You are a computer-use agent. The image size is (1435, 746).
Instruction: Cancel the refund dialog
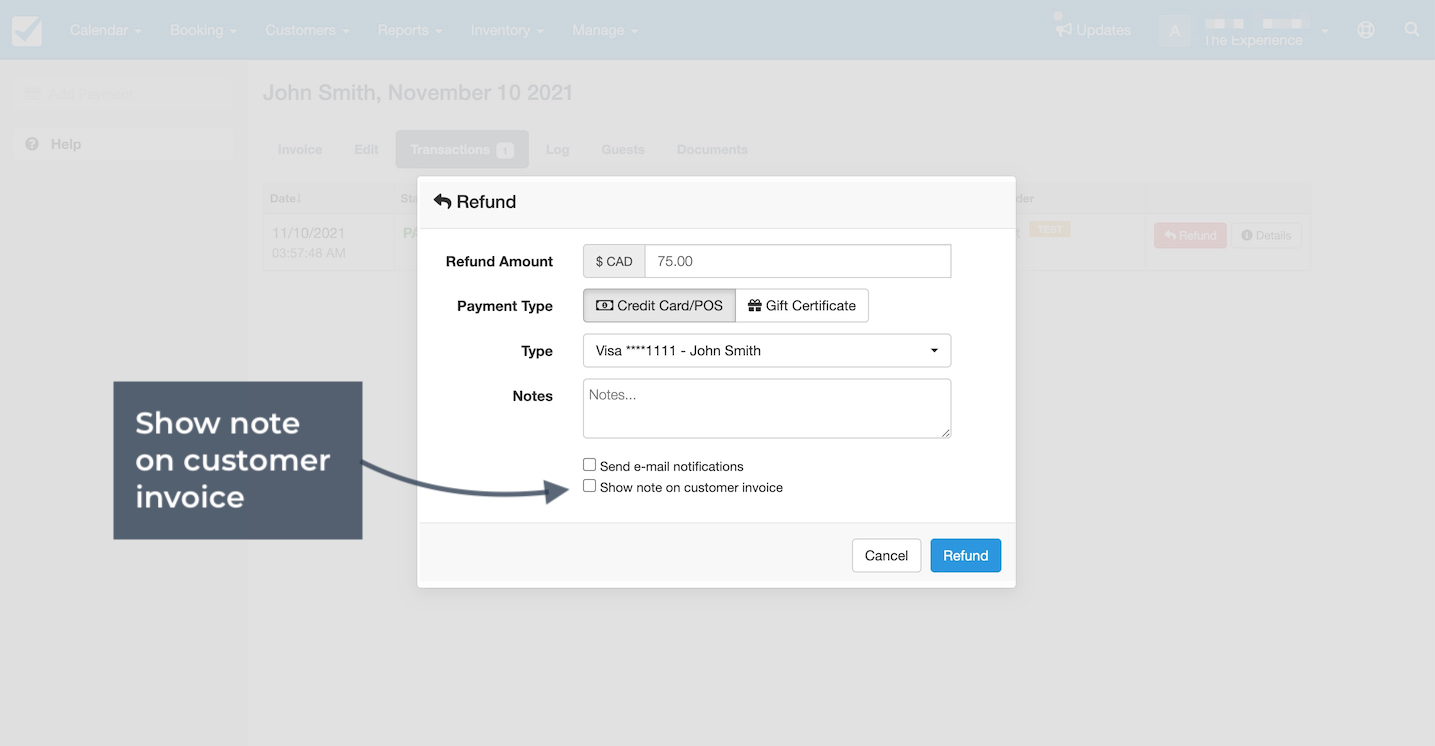pyautogui.click(x=886, y=556)
